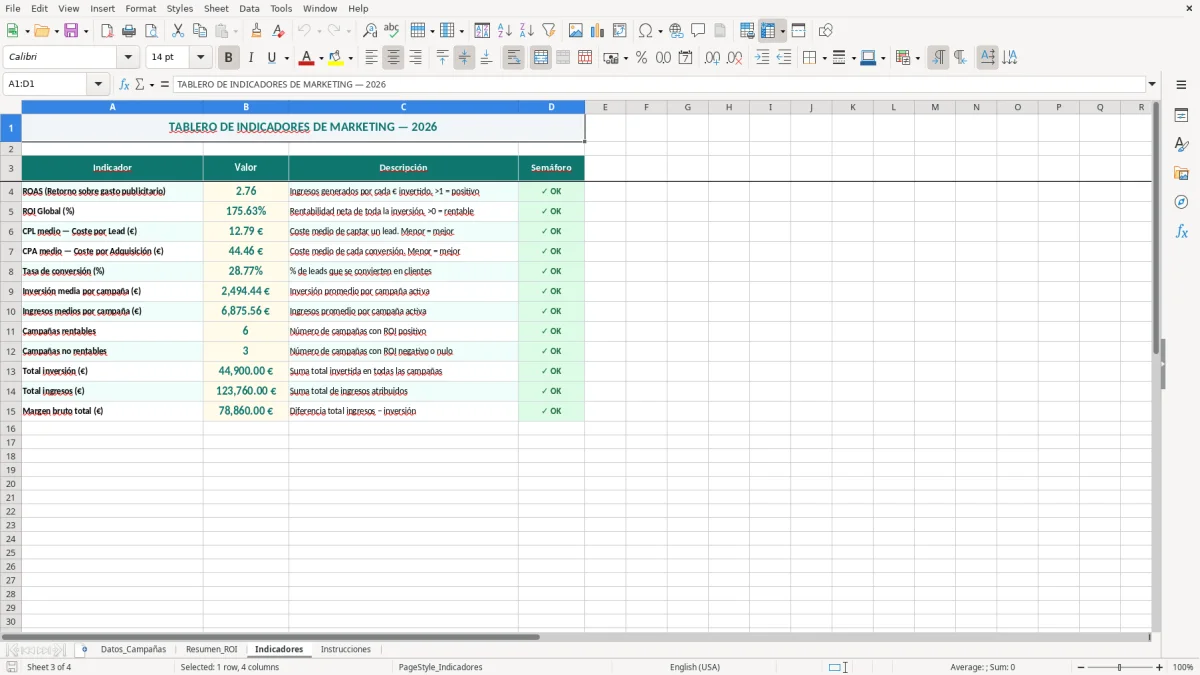The width and height of the screenshot is (1200, 675).
Task: Format as date
Action: (x=686, y=58)
